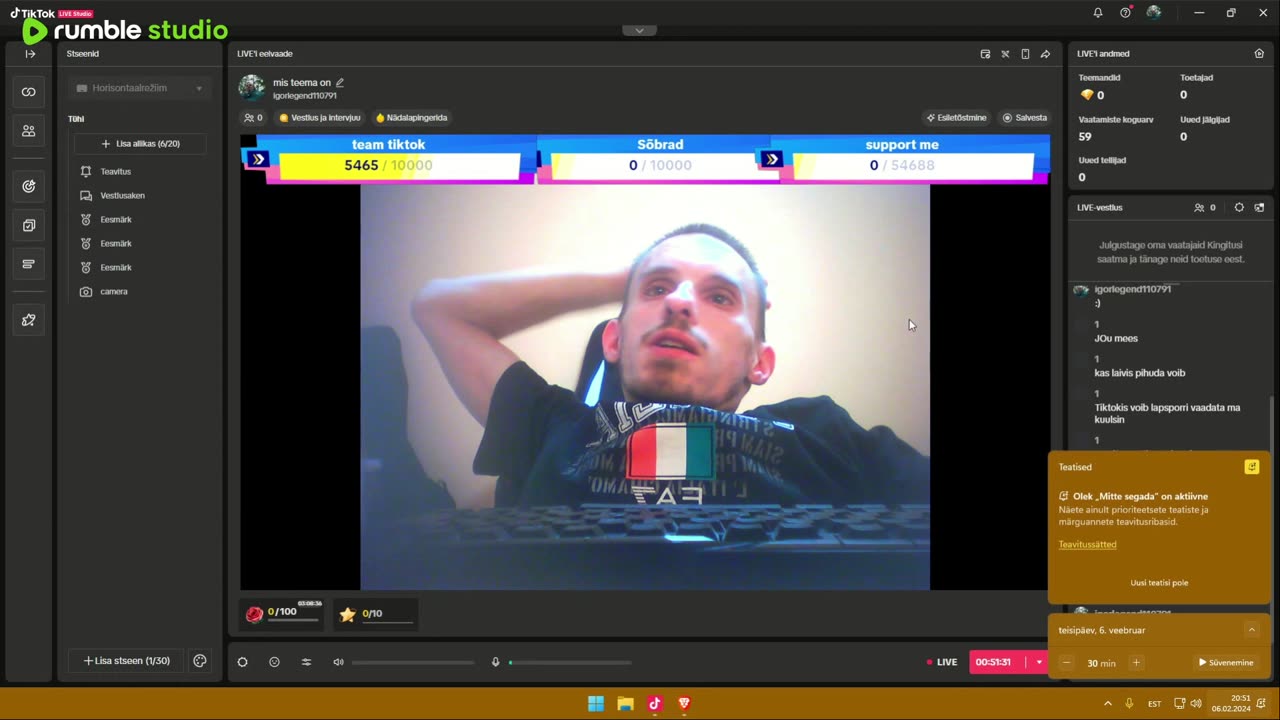Open audio mixer sliders icon

pos(306,662)
